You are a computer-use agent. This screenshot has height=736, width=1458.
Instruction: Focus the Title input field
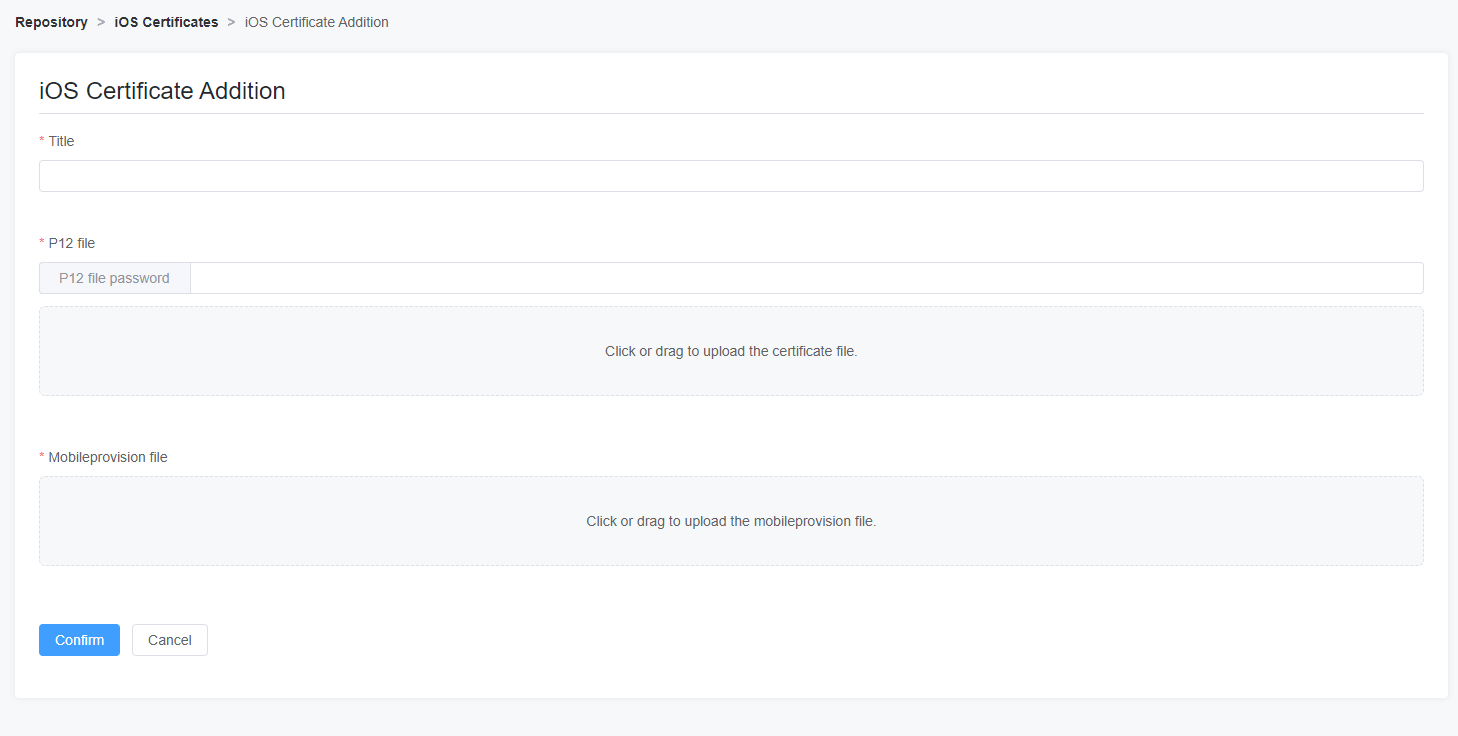click(731, 176)
